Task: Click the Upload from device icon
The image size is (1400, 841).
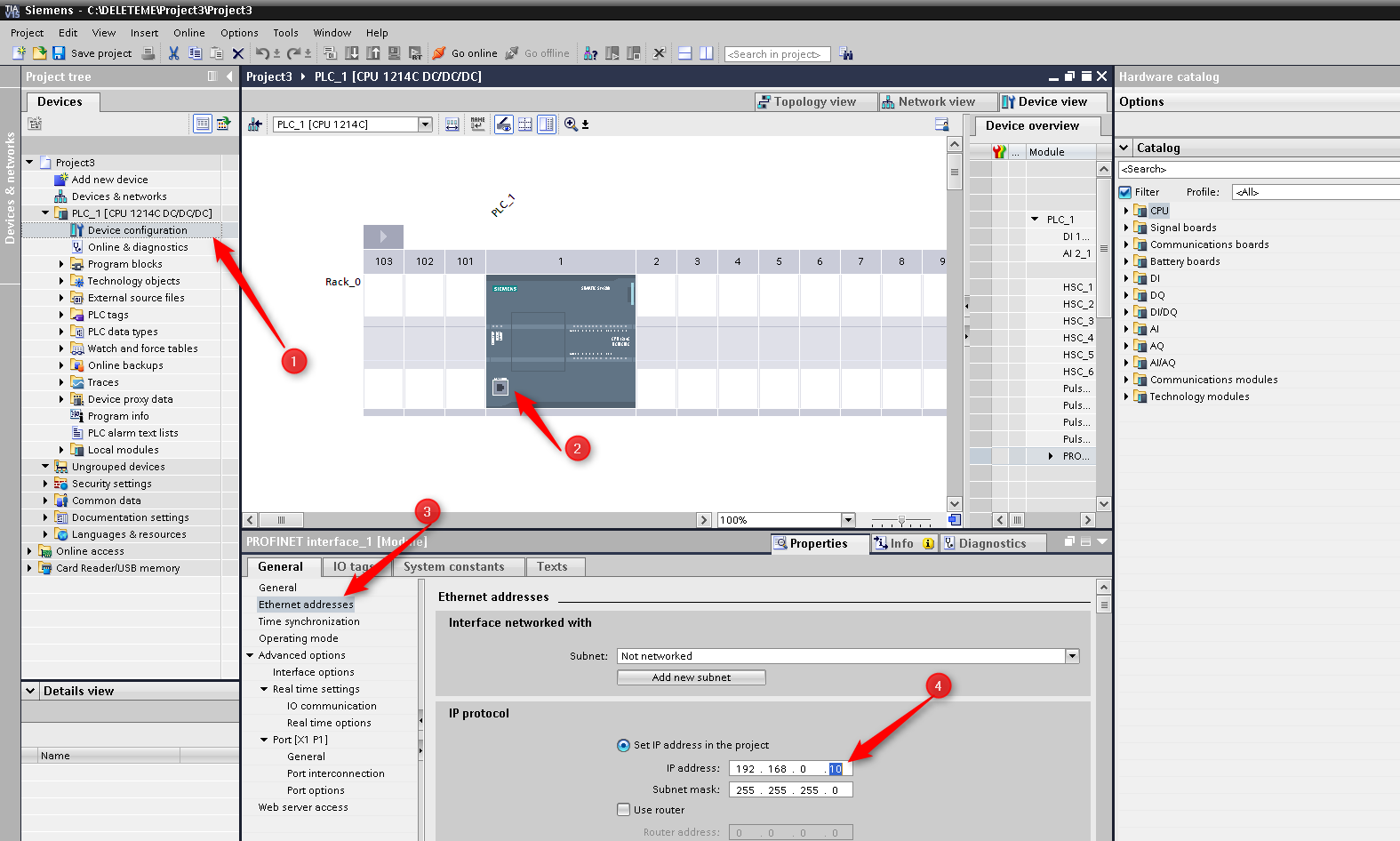Action: pos(373,53)
